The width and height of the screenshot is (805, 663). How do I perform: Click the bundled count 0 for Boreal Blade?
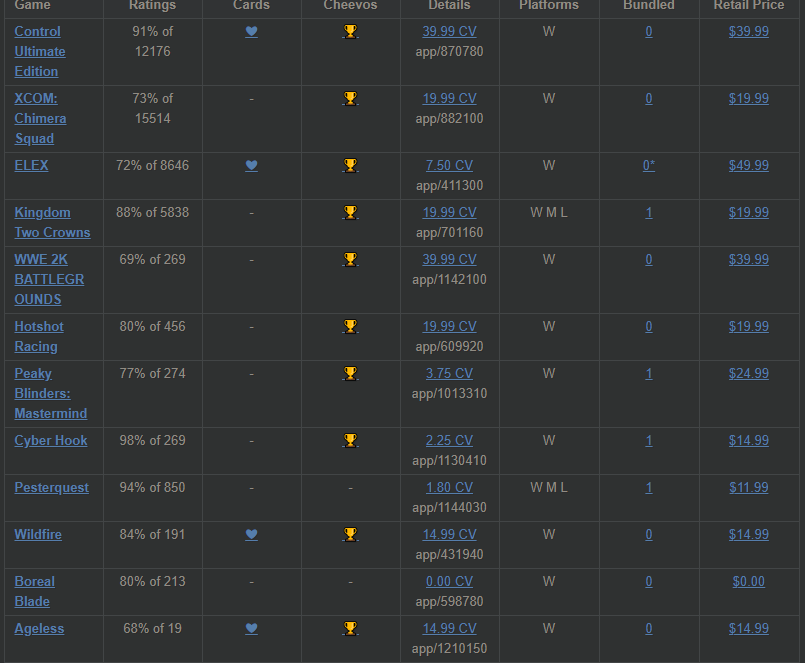pyautogui.click(x=648, y=581)
